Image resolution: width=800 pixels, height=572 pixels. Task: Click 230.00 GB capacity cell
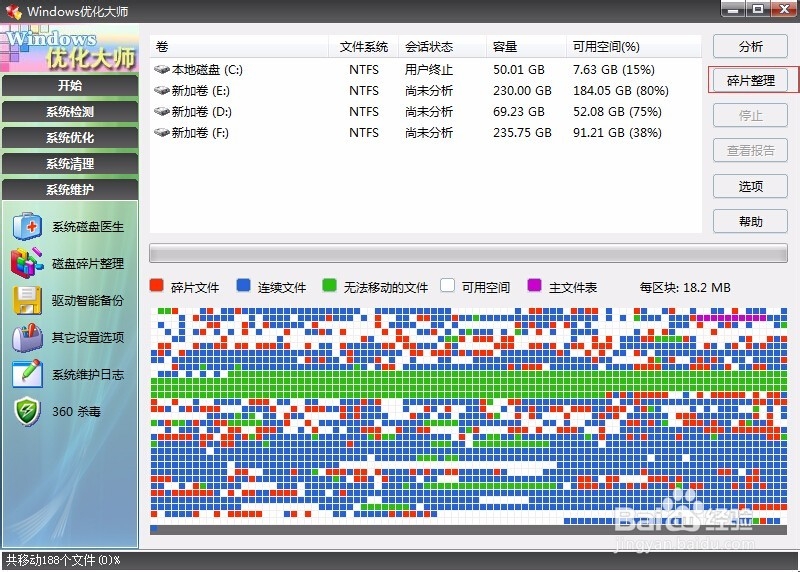(522, 90)
